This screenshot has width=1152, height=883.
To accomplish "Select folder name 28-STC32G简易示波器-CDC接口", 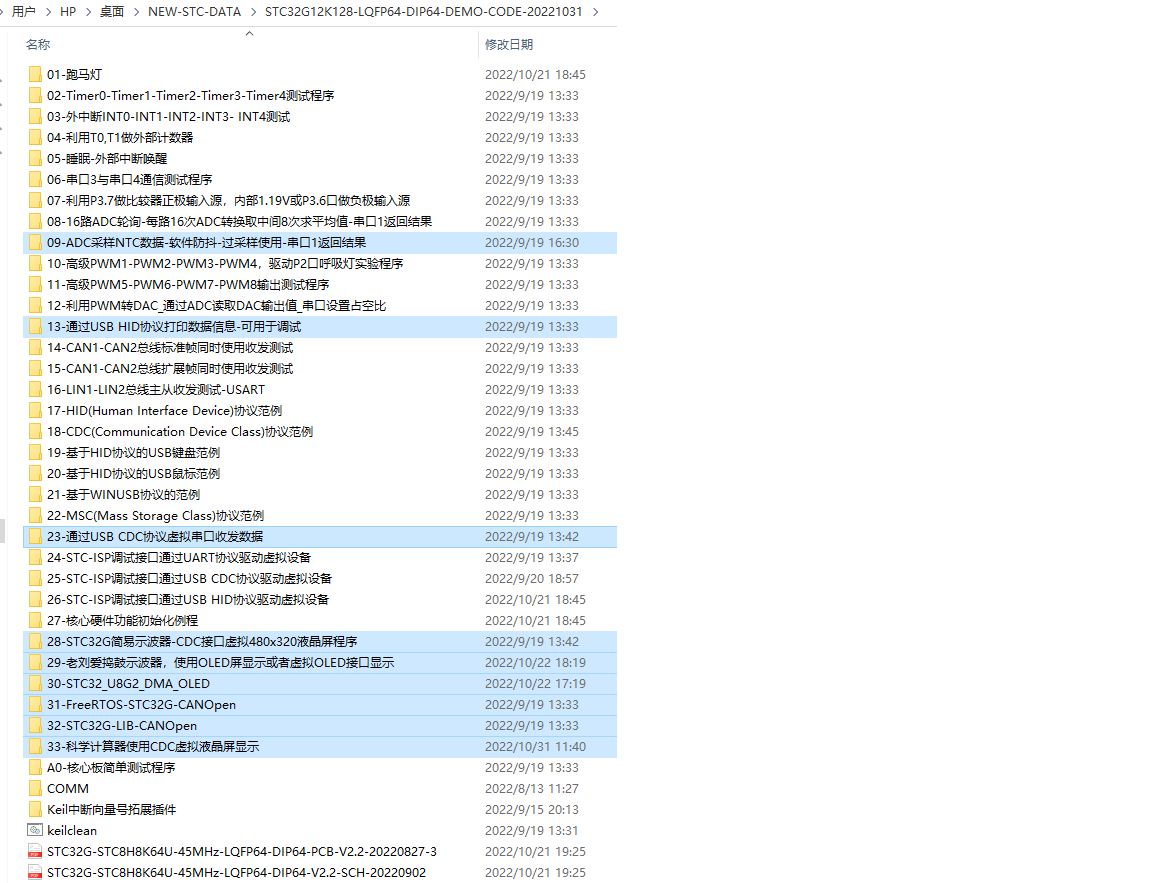I will 202,641.
